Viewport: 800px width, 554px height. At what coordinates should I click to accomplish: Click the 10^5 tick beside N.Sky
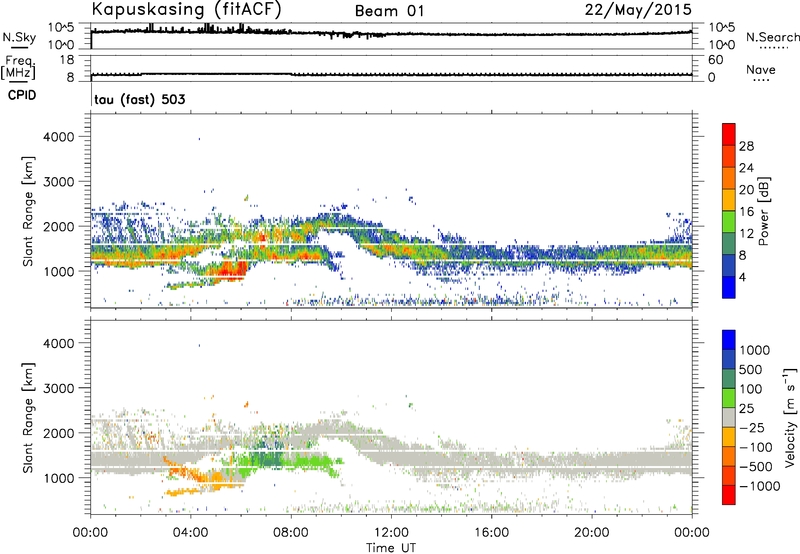tap(61, 28)
